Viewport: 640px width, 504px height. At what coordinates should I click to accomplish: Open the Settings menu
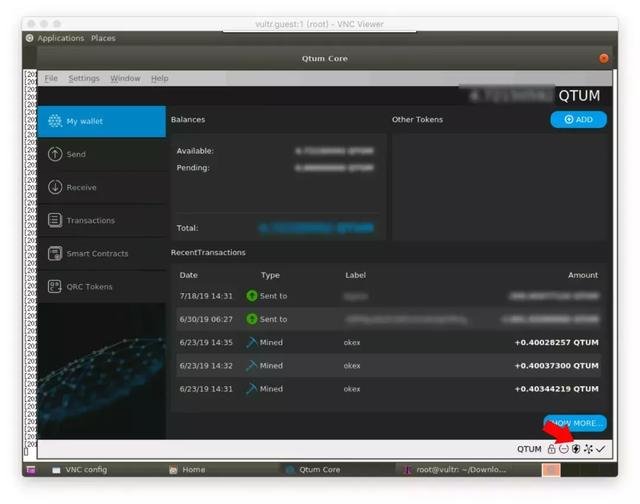[84, 78]
